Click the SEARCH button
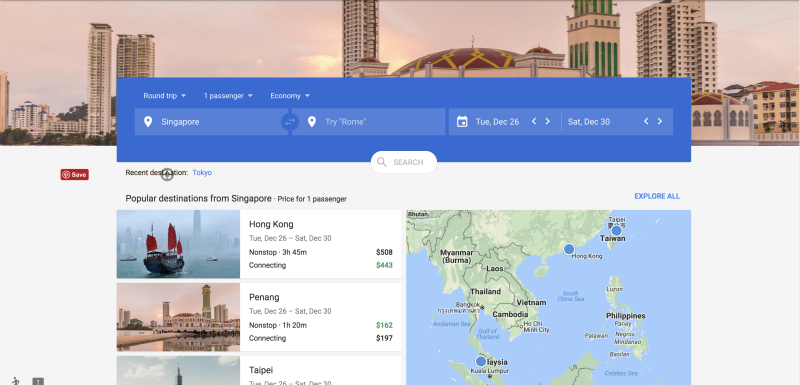This screenshot has height=385, width=800. click(404, 162)
